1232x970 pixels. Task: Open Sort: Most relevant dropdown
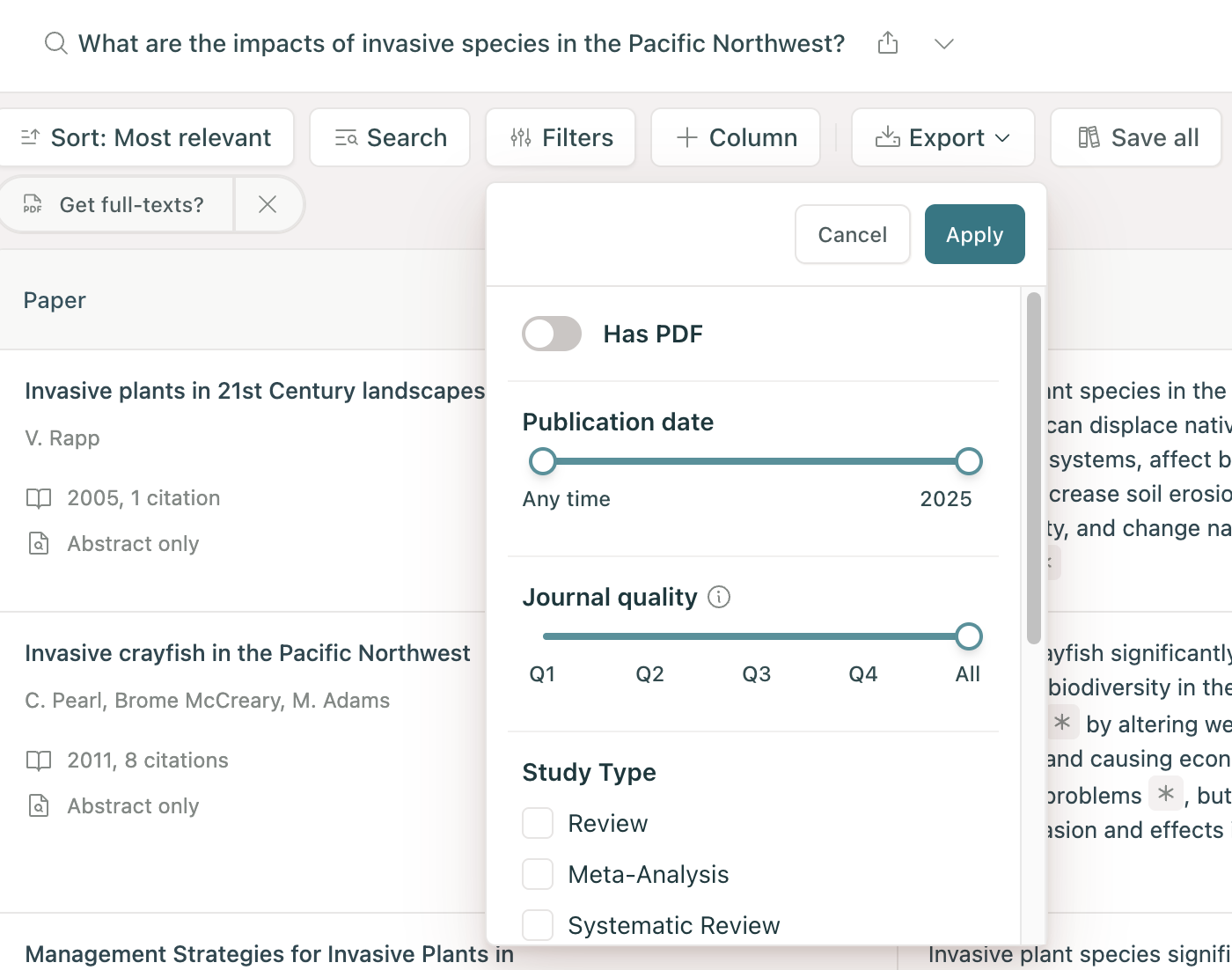146,138
